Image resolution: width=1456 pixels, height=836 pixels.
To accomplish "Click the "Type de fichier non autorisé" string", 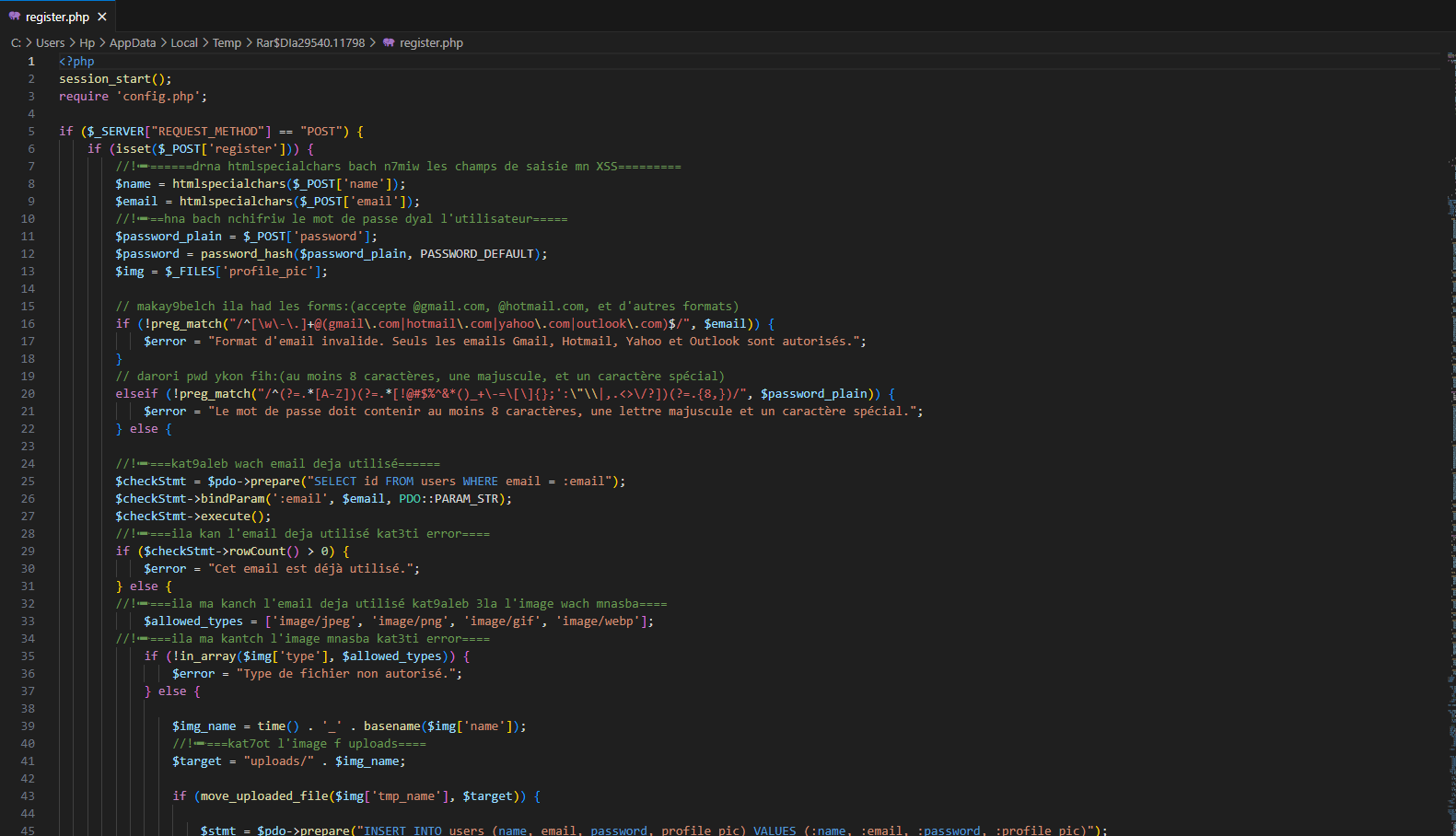I will point(346,674).
